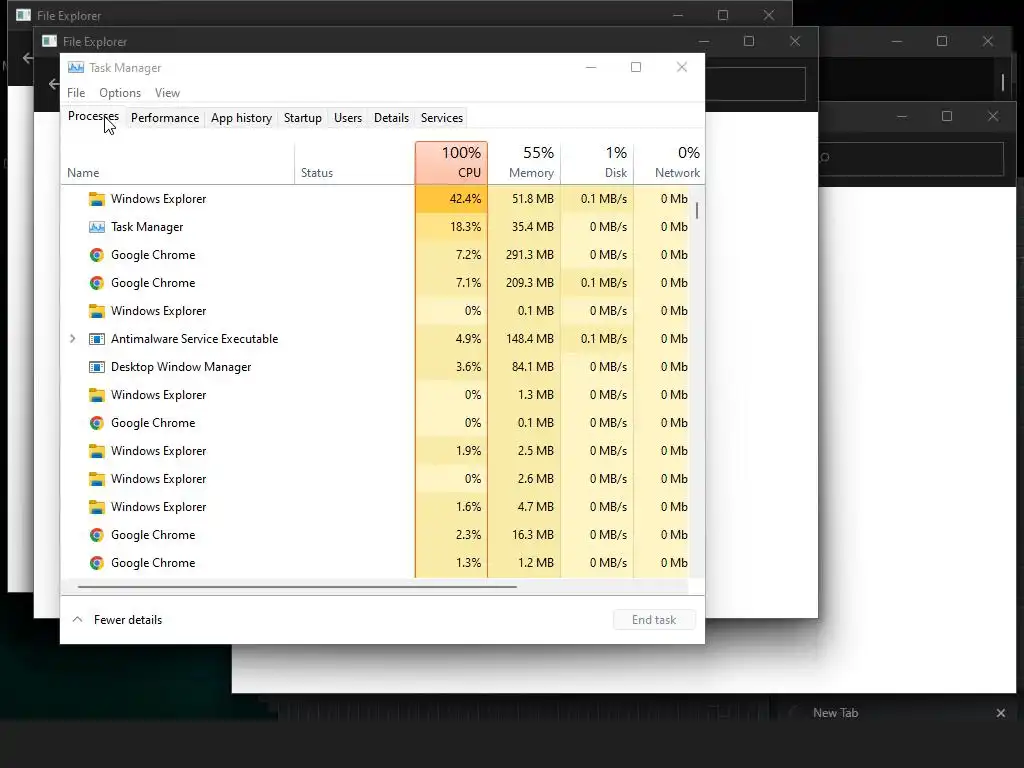The image size is (1024, 768).
Task: Click the 16.3 MB memory value
Action: pyautogui.click(x=533, y=536)
